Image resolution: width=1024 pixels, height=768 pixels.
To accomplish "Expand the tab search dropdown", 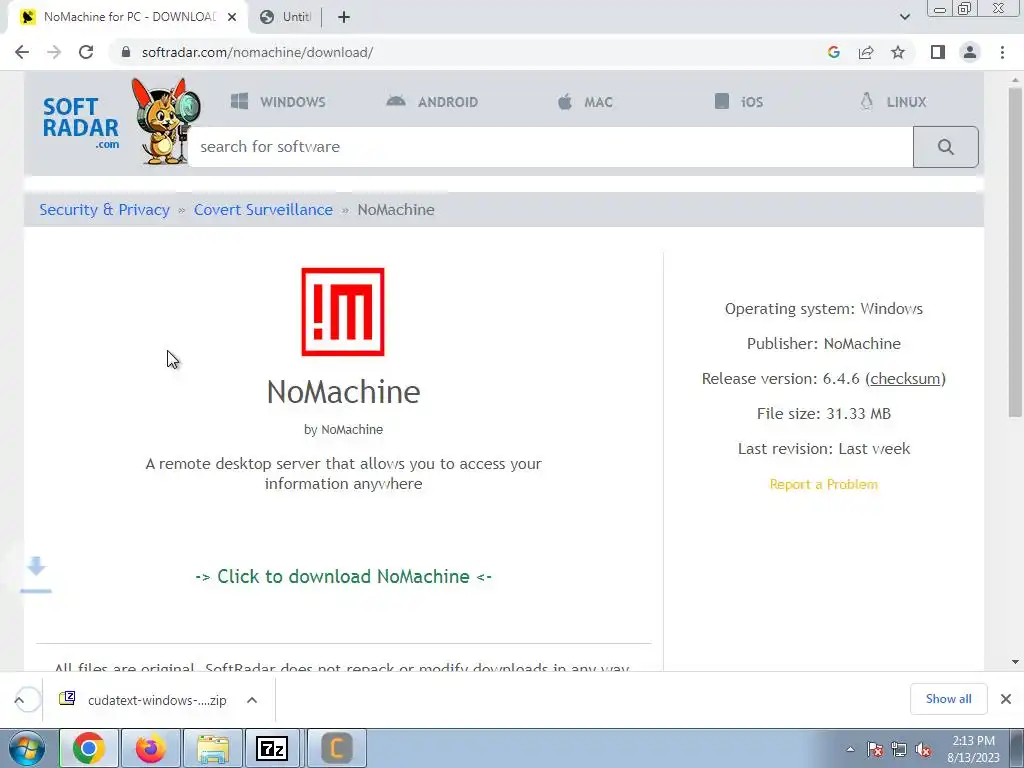I will coord(904,17).
